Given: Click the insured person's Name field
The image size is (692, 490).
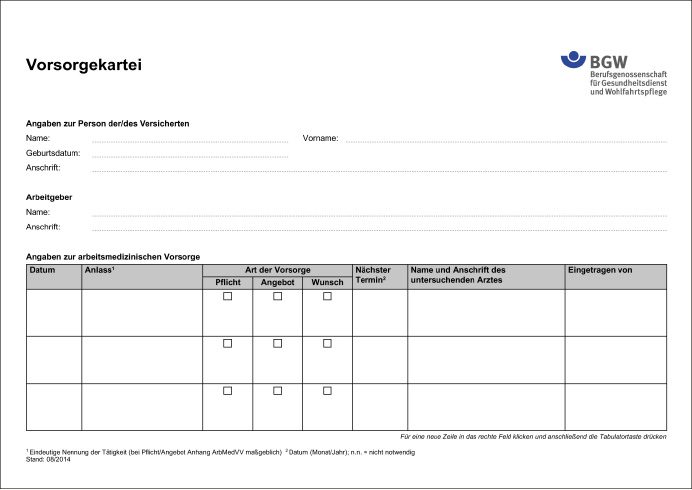Looking at the screenshot, I should [x=190, y=138].
